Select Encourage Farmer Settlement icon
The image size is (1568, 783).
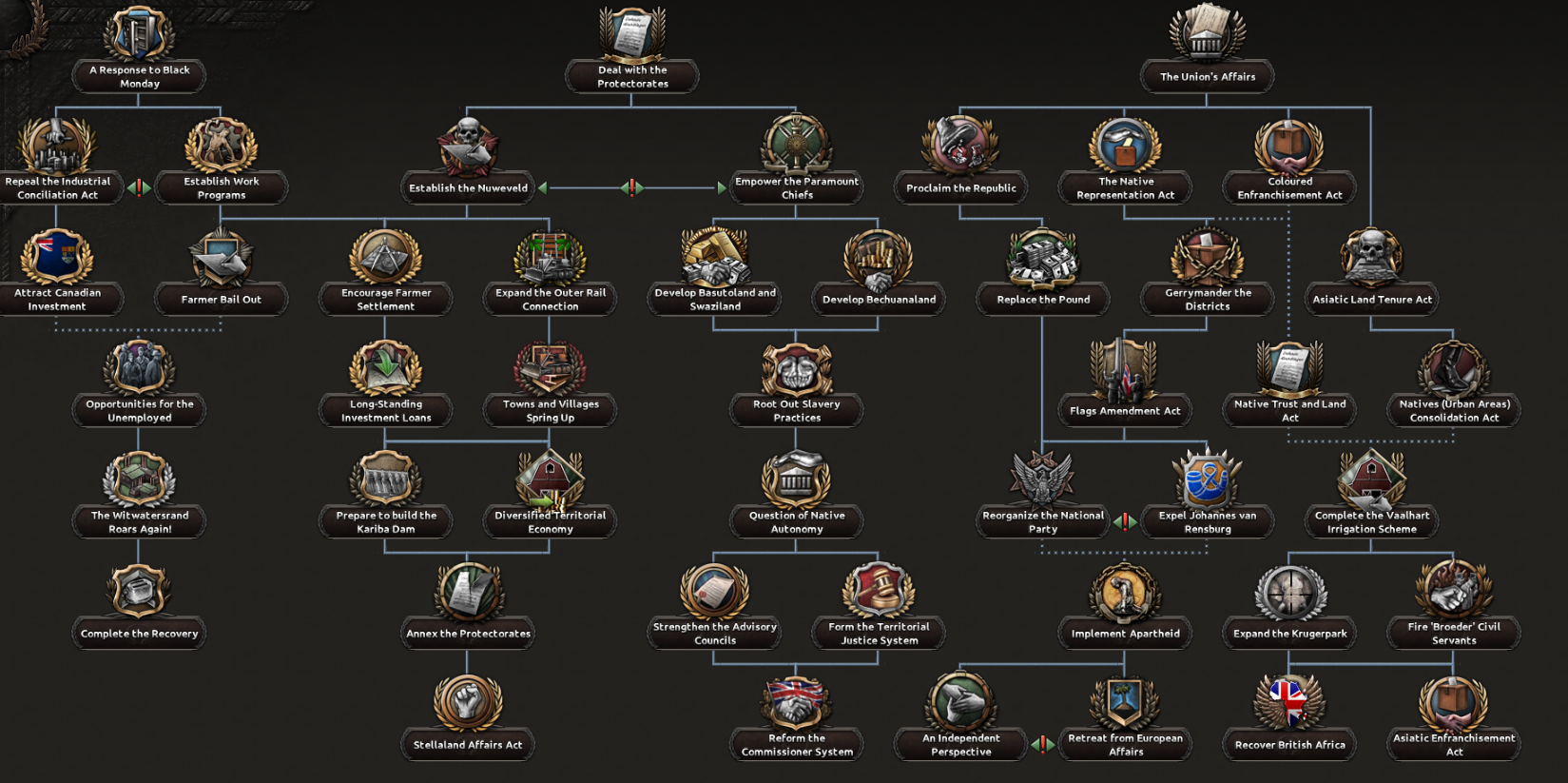pos(385,256)
